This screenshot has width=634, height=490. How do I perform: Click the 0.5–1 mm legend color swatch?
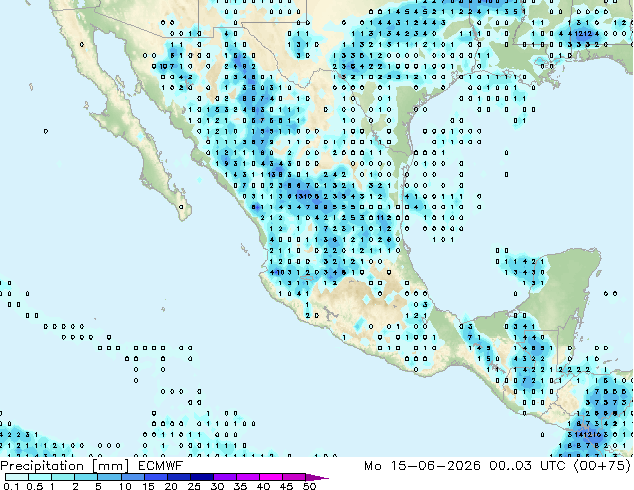[40, 477]
